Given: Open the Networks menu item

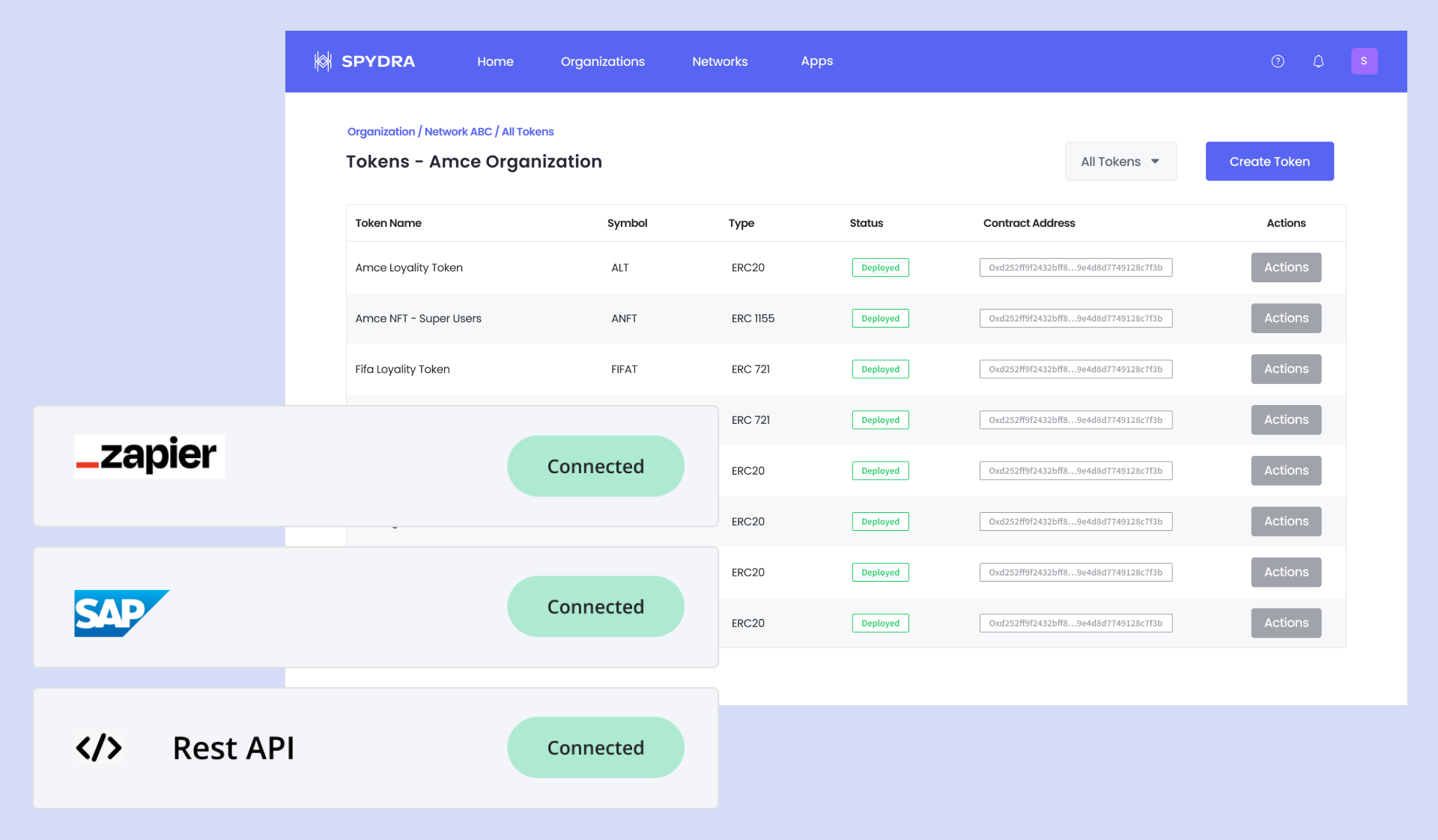Looking at the screenshot, I should [x=720, y=61].
